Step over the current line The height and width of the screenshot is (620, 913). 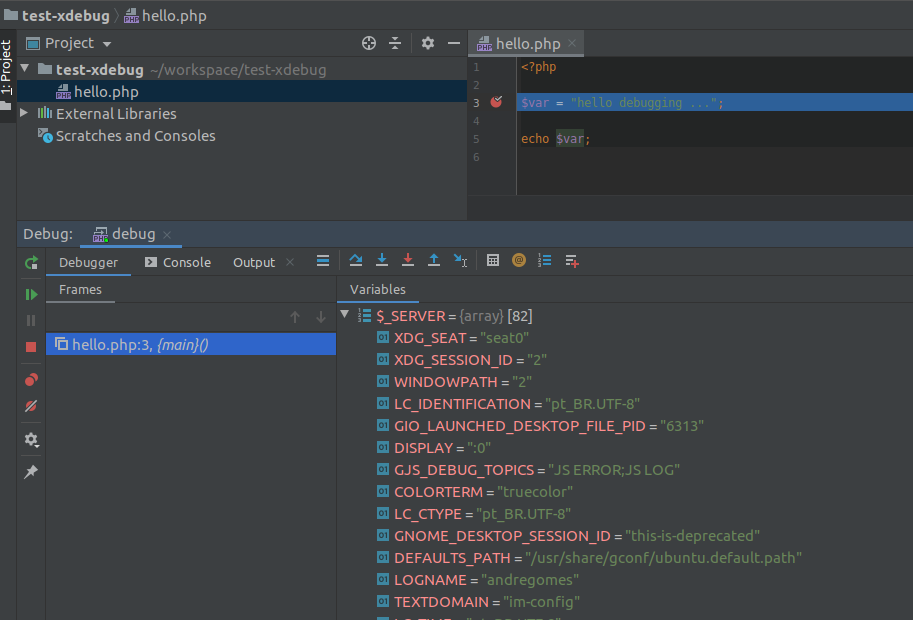point(356,260)
